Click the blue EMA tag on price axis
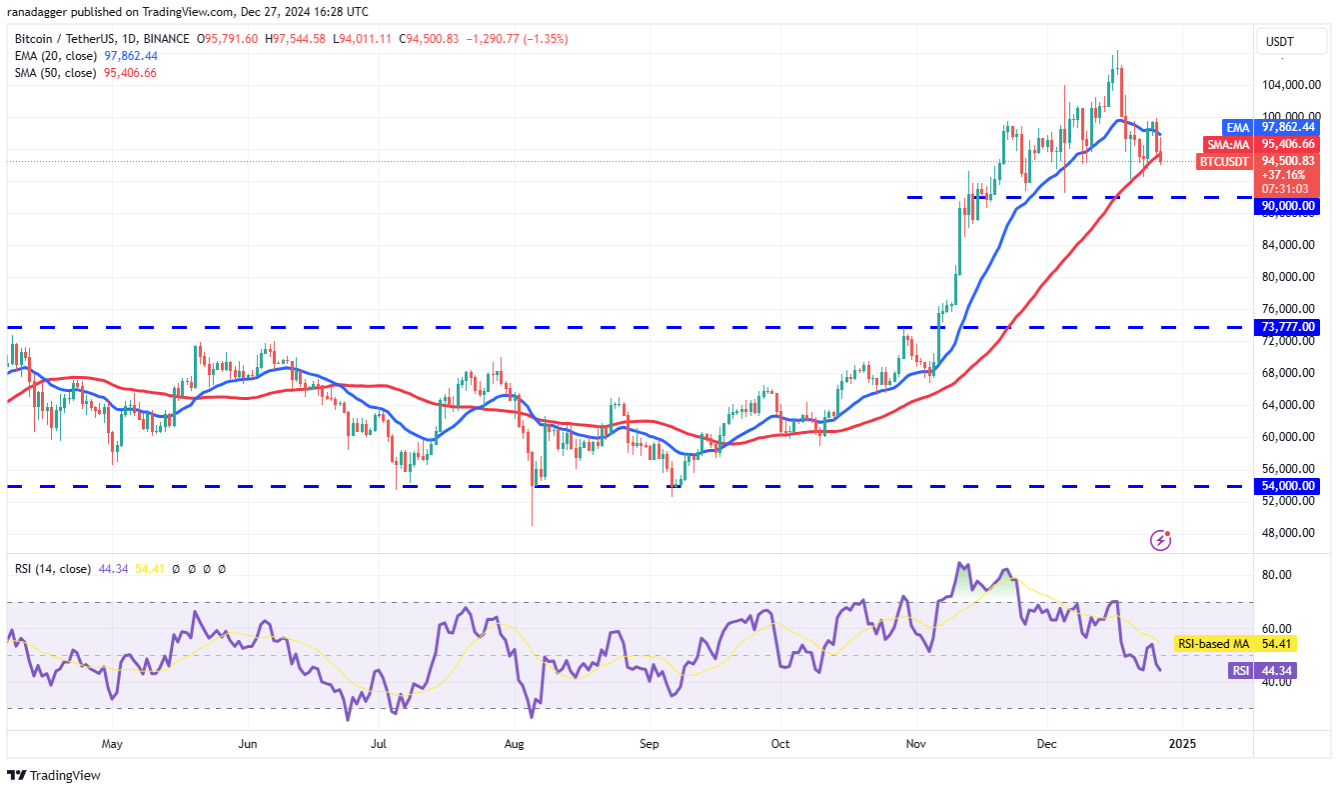The image size is (1339, 793). pos(1238,128)
